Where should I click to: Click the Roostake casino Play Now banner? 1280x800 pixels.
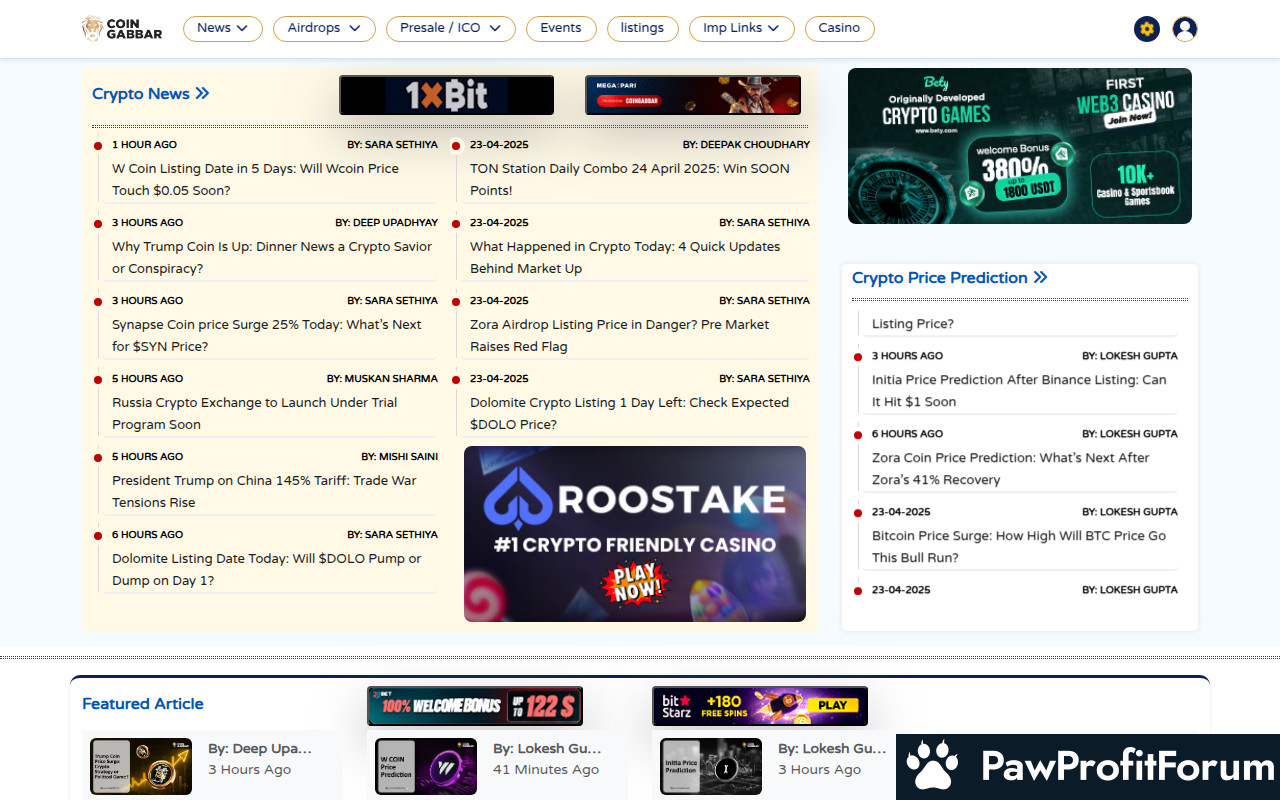634,534
